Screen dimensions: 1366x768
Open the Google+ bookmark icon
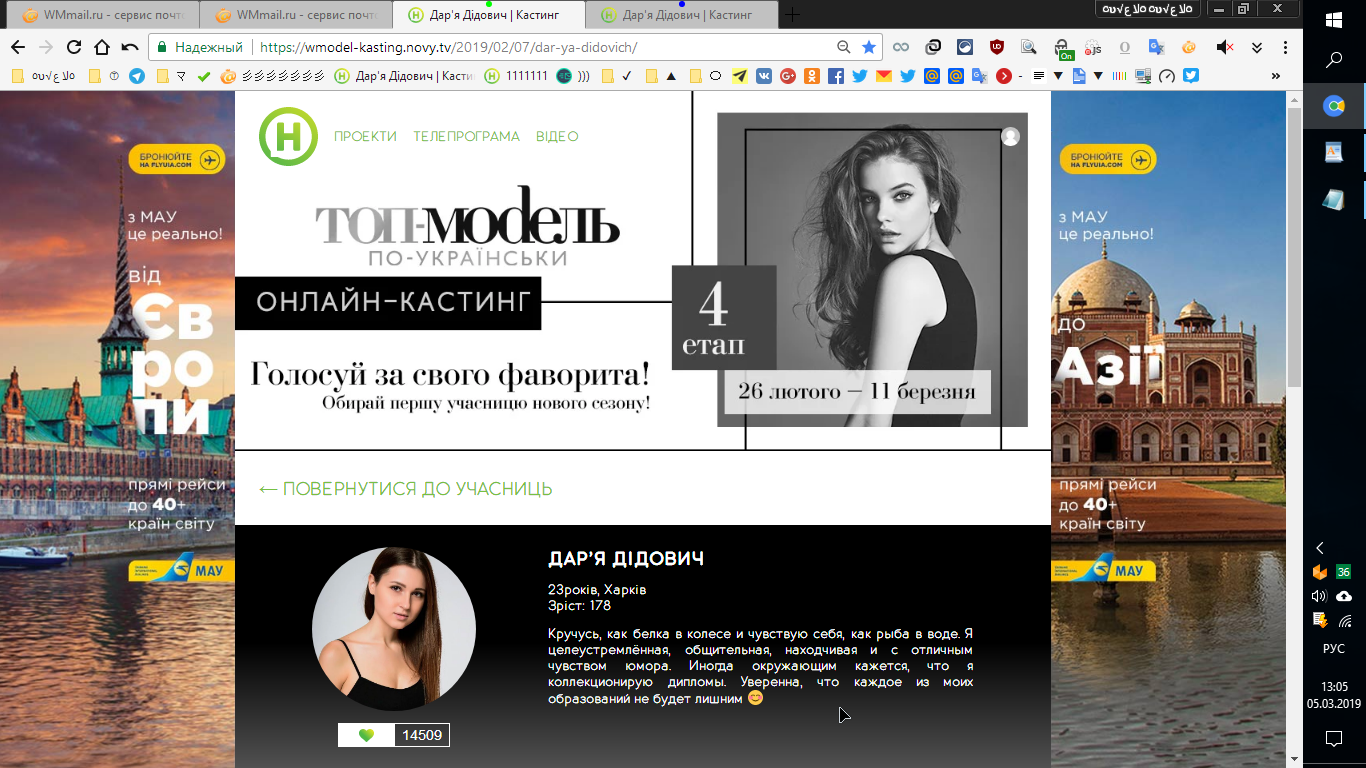click(x=788, y=75)
